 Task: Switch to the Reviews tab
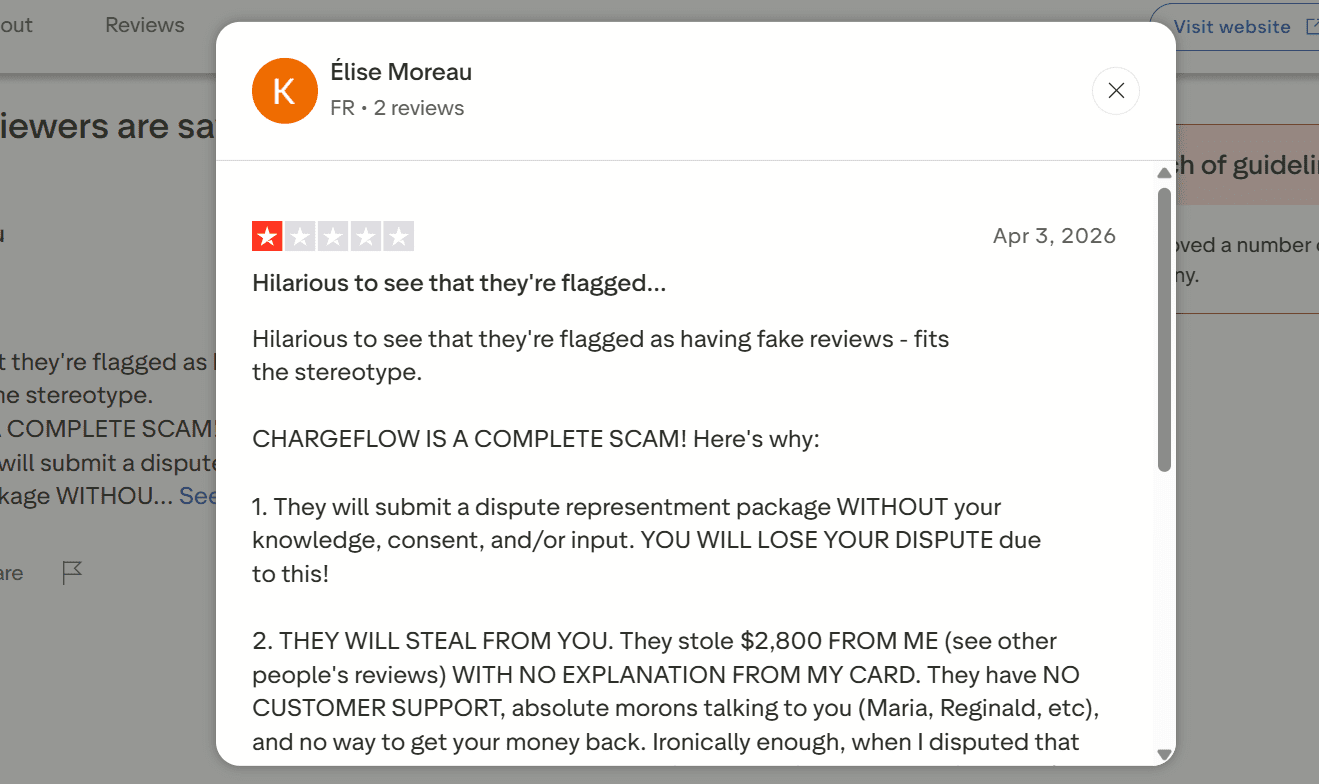click(144, 24)
